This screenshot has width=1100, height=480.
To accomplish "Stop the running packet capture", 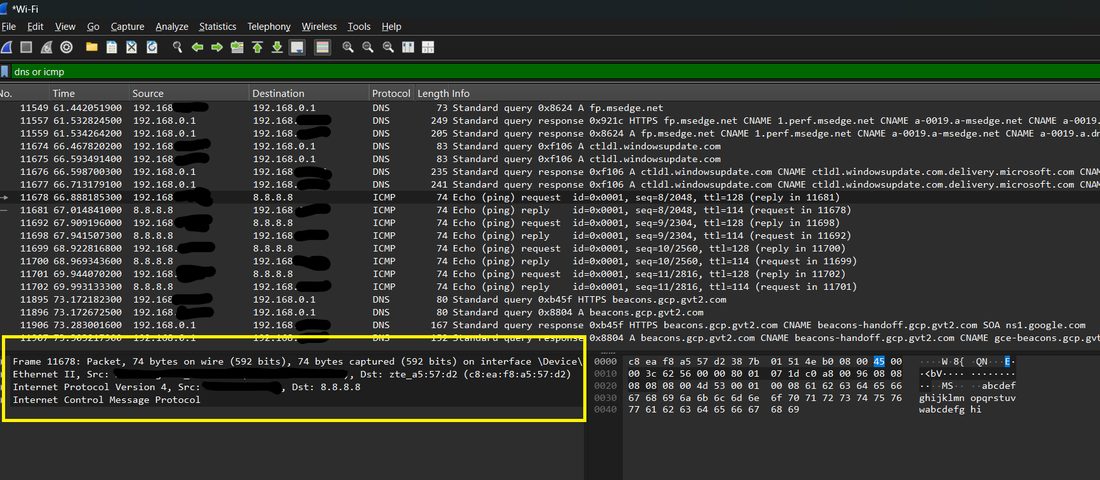I will [x=26, y=48].
